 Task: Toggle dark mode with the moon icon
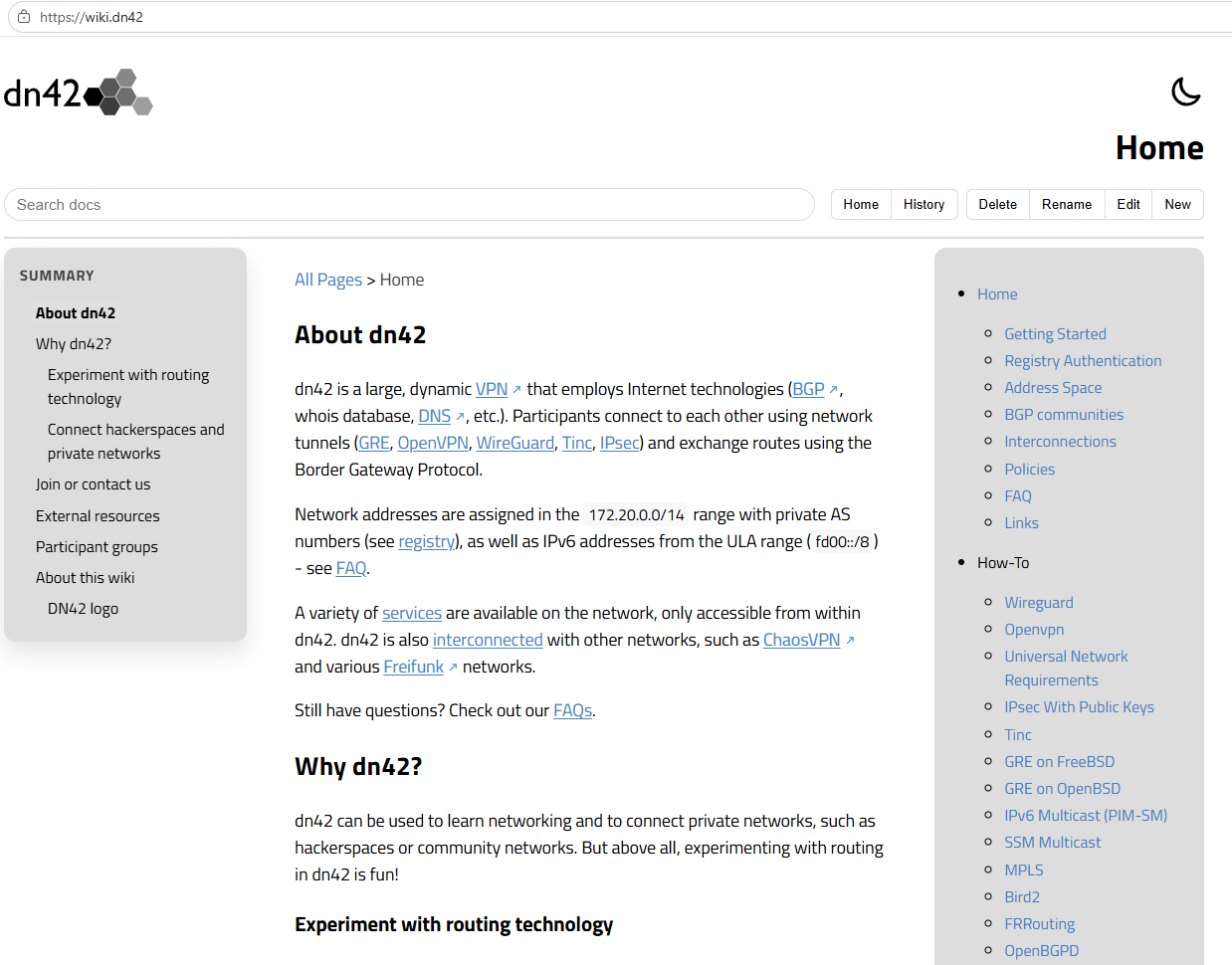point(1185,92)
